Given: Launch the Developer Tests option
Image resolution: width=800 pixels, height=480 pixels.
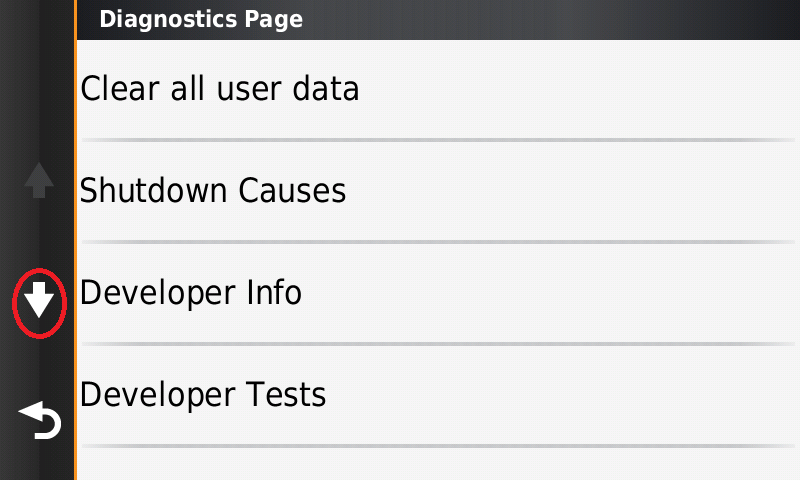Looking at the screenshot, I should tap(438, 395).
